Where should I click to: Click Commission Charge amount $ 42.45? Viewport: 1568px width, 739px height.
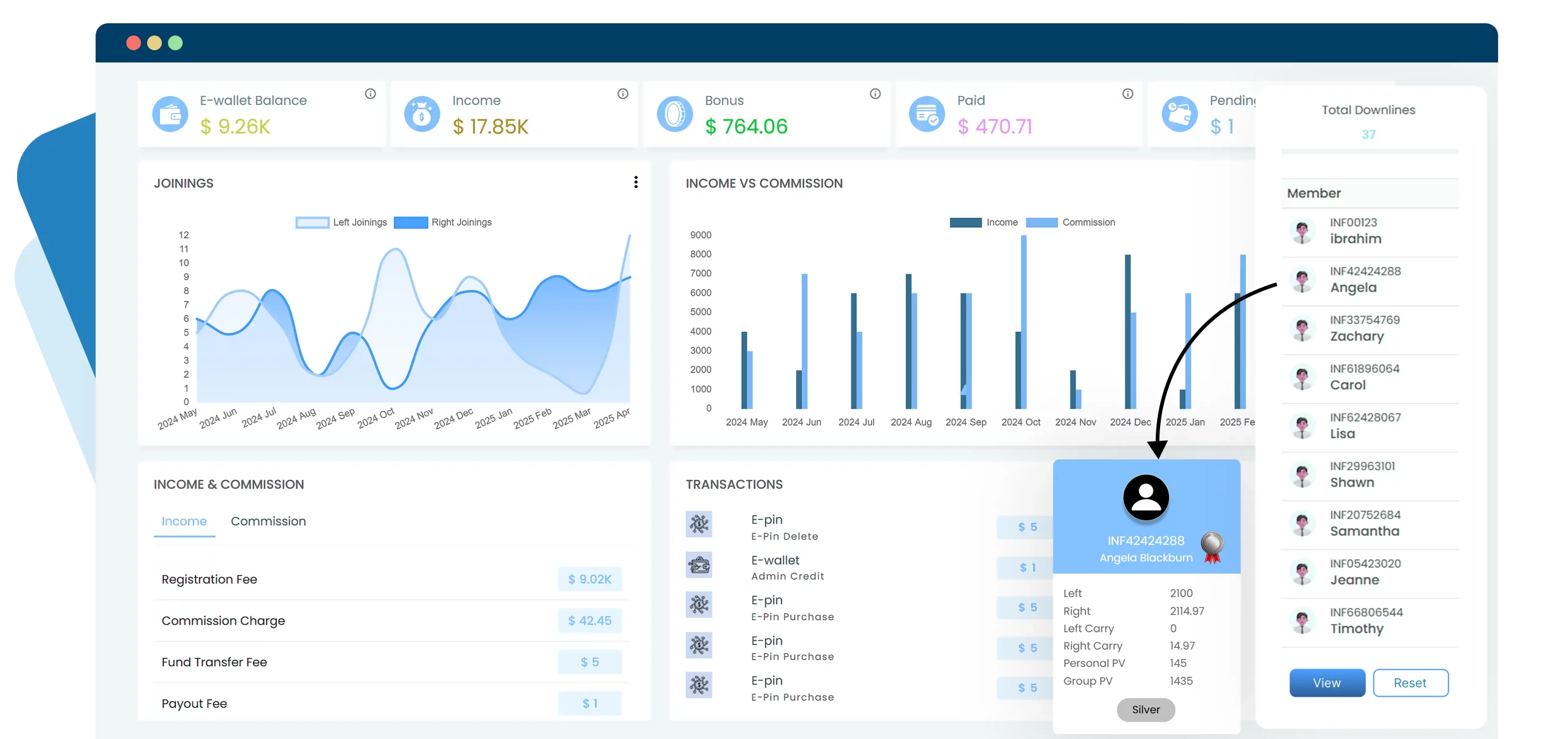pyautogui.click(x=590, y=621)
